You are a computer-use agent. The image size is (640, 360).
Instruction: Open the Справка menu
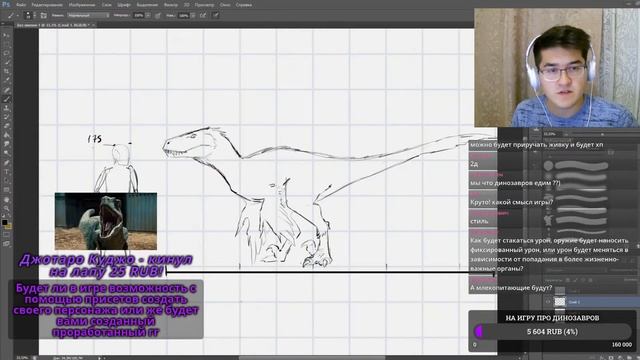[x=244, y=5]
